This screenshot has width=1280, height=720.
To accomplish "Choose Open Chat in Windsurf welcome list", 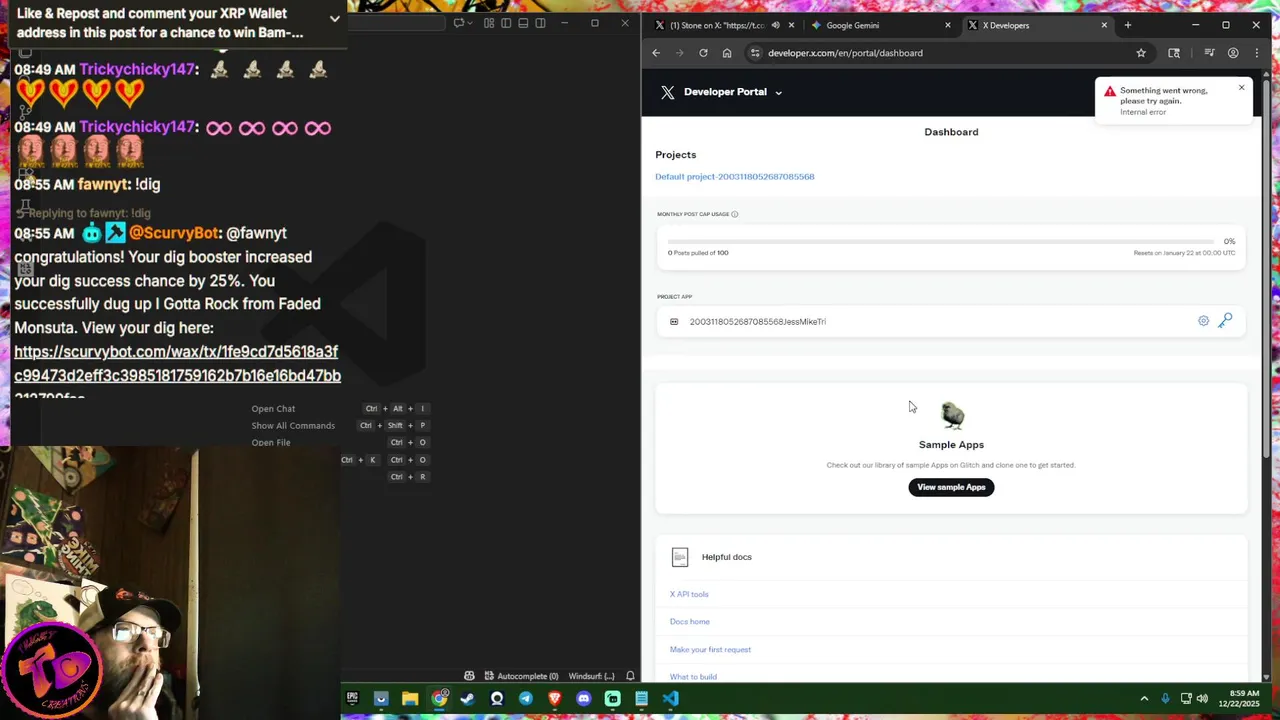I will pyautogui.click(x=273, y=409).
